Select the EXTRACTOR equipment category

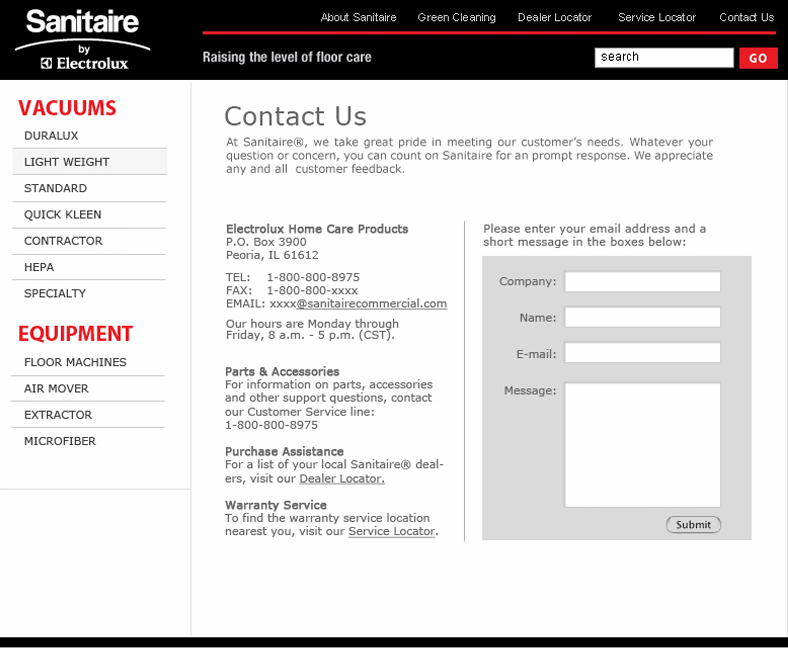pyautogui.click(x=58, y=415)
